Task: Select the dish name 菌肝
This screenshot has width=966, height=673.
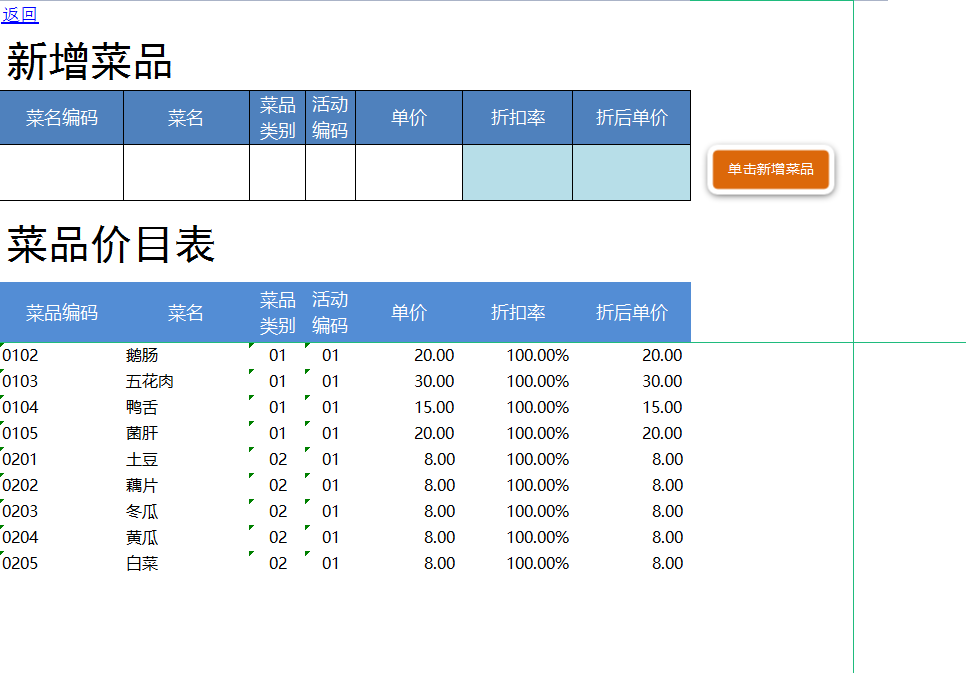Action: [x=142, y=433]
